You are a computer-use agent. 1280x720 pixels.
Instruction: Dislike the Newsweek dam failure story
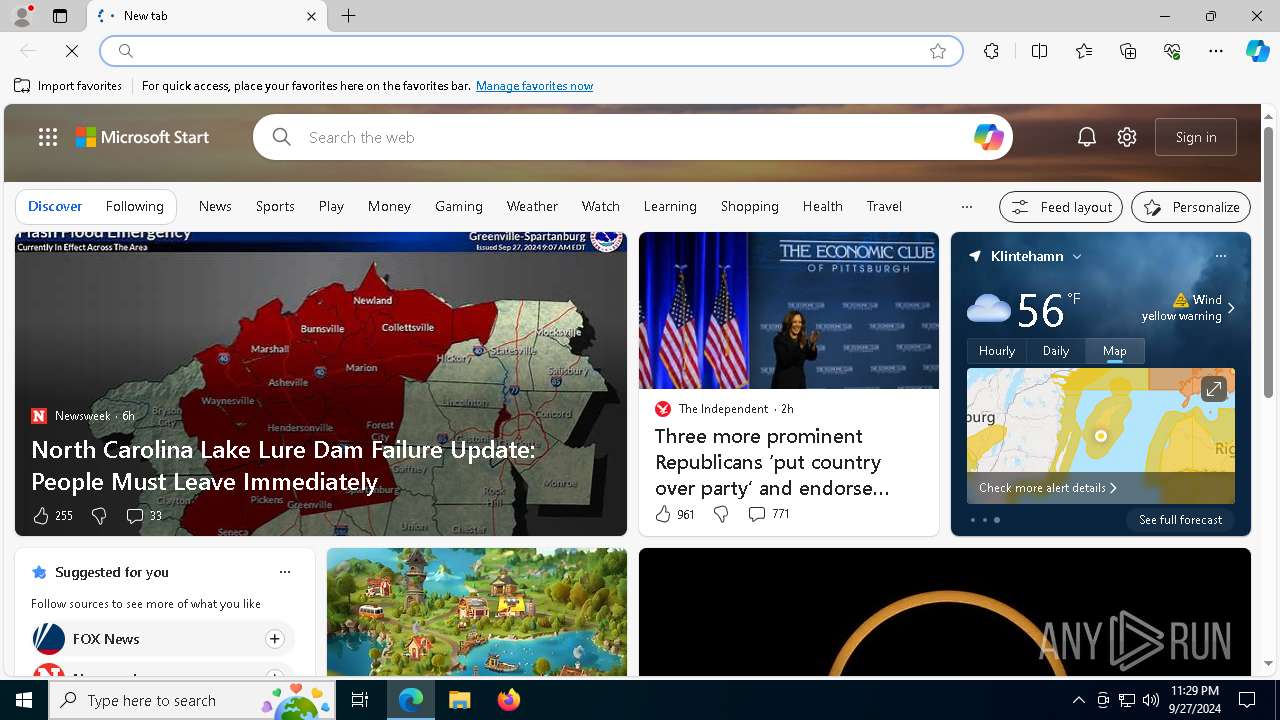pyautogui.click(x=98, y=516)
